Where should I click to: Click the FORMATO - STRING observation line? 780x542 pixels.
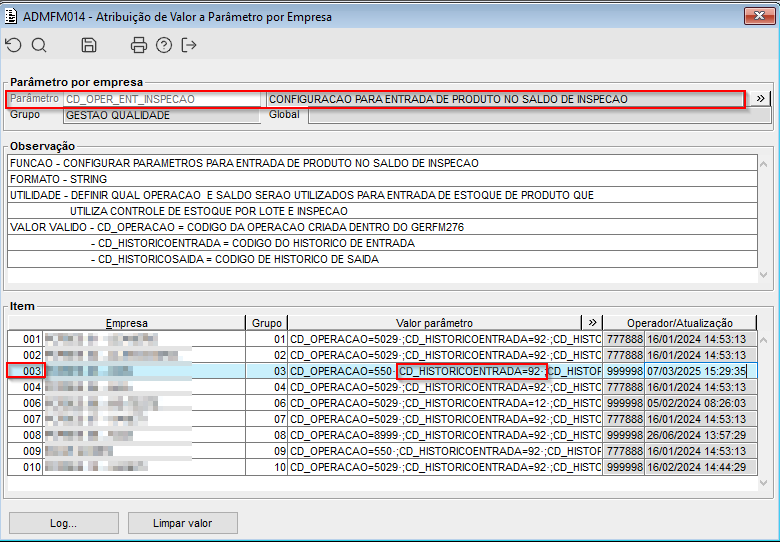(x=382, y=179)
